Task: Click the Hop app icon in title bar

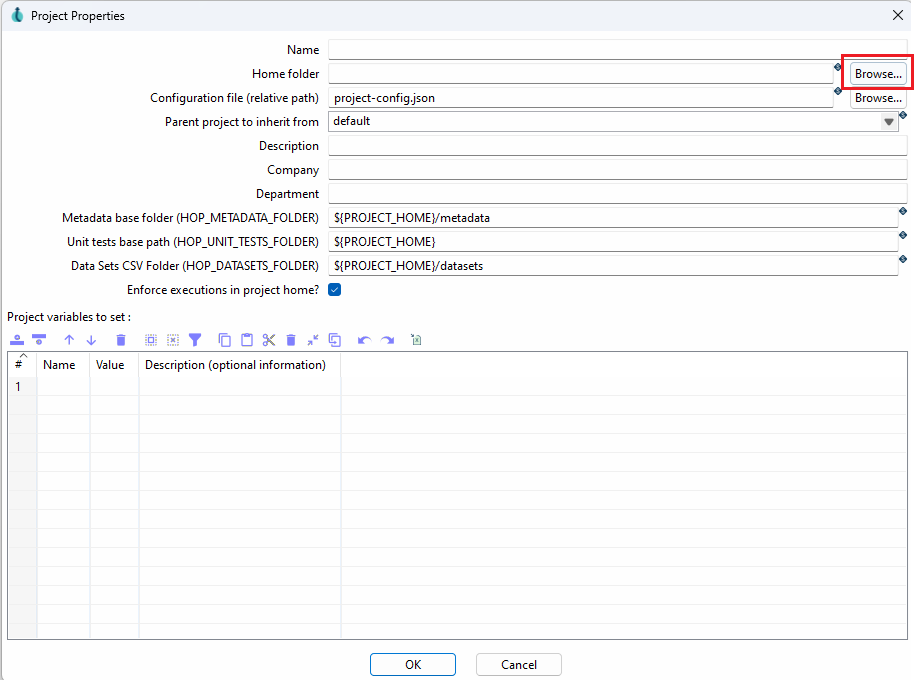Action: point(17,15)
